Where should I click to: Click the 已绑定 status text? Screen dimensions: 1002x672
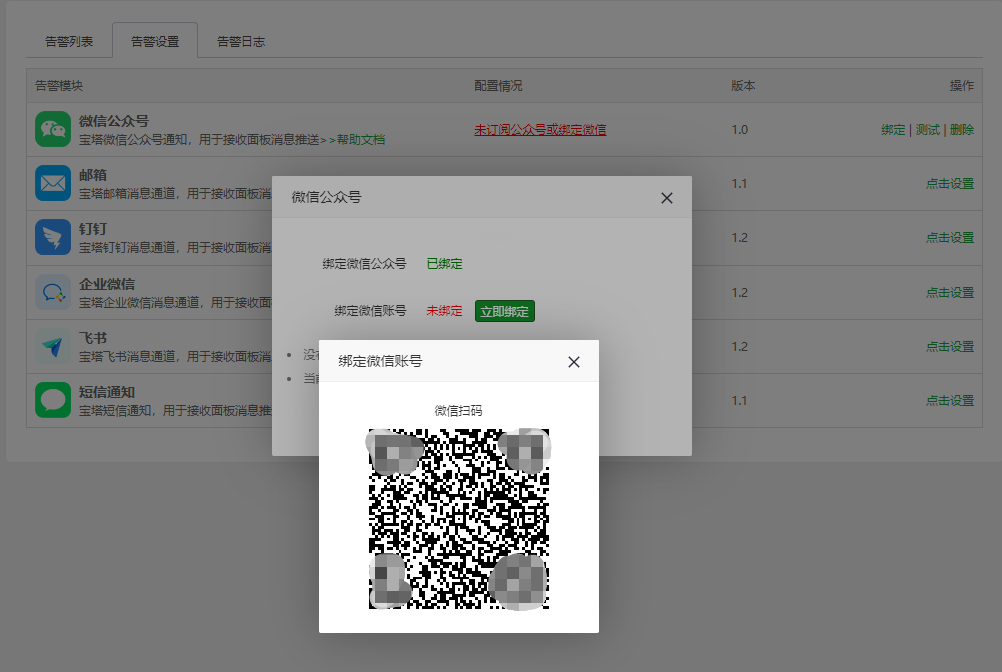444,264
